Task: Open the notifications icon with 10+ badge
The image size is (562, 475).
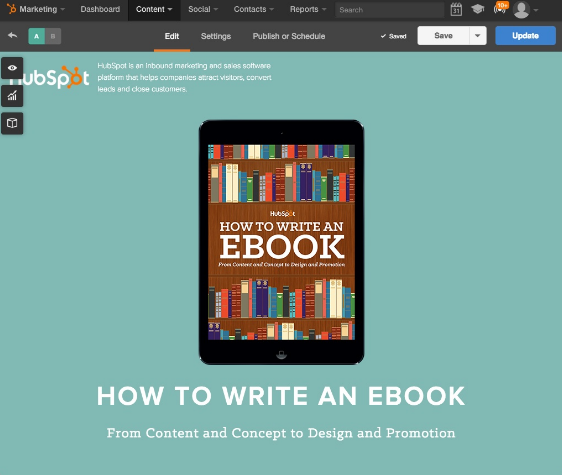Action: (x=501, y=8)
